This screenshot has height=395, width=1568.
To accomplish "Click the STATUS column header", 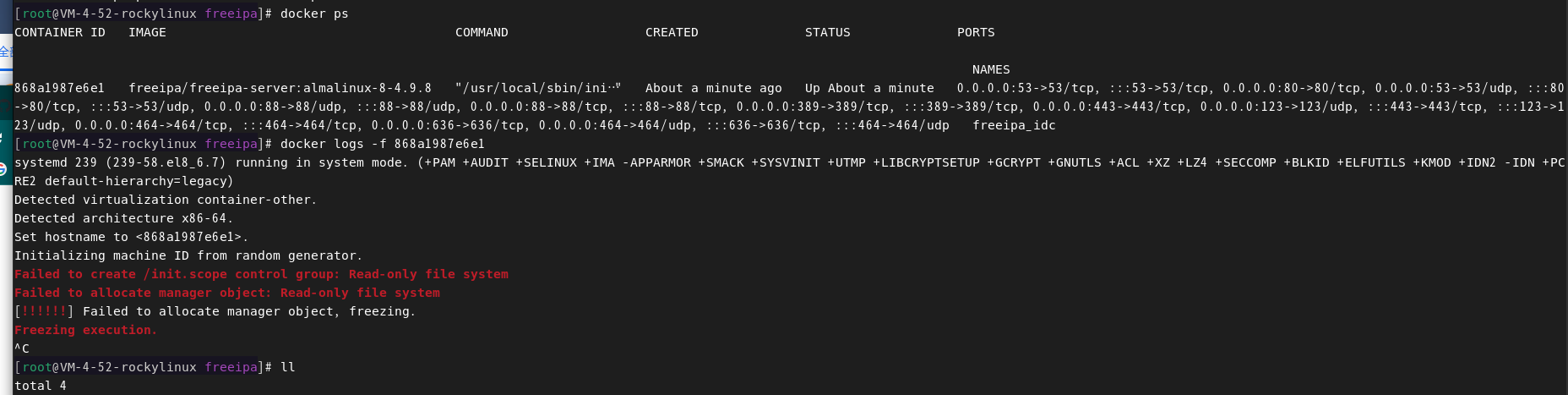I will pyautogui.click(x=828, y=32).
